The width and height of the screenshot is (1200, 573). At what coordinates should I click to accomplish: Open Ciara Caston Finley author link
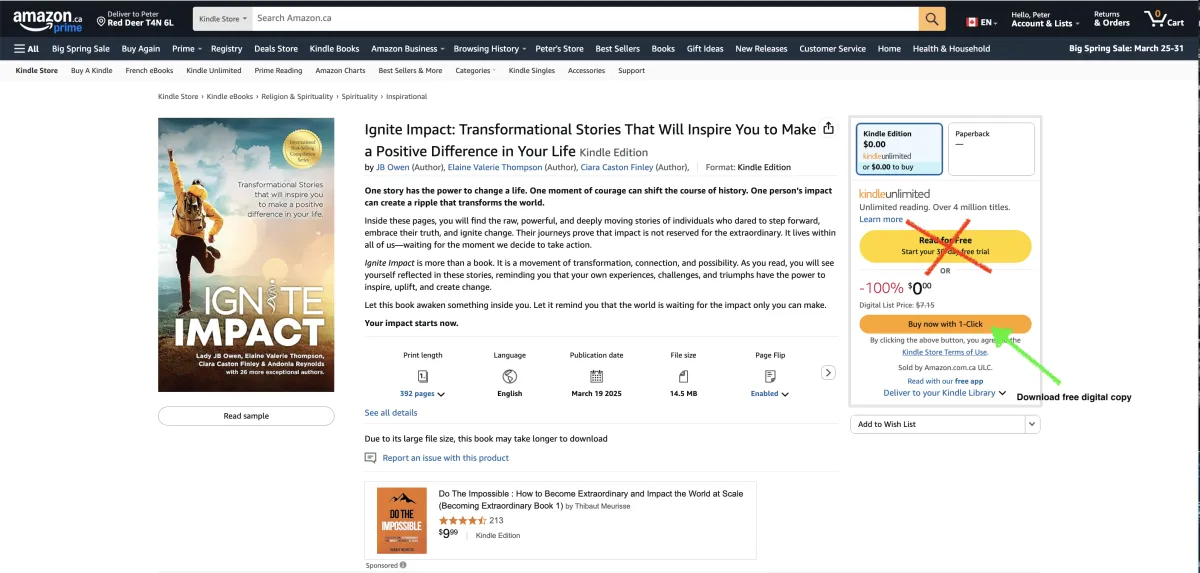(618, 167)
